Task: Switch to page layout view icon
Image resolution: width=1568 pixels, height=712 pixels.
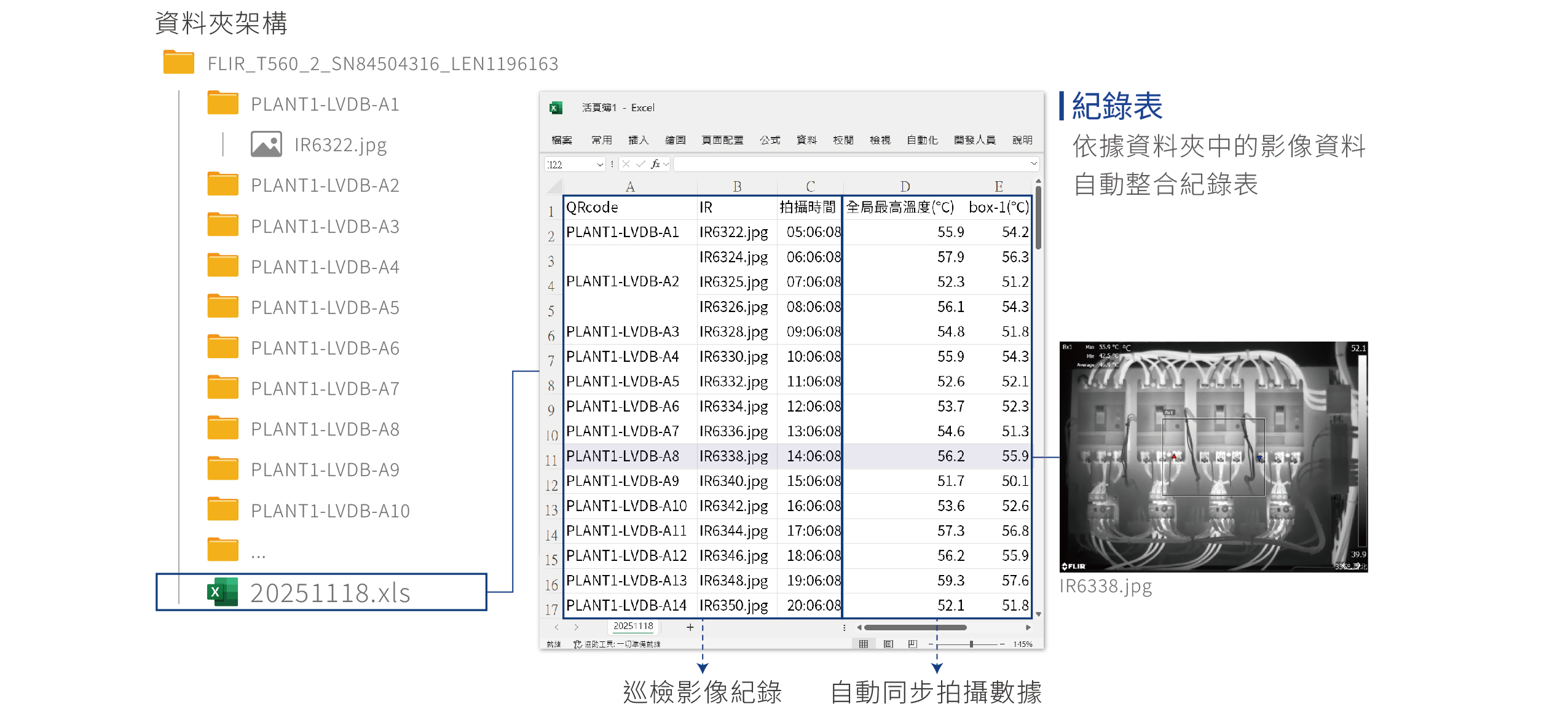Action: coord(888,644)
